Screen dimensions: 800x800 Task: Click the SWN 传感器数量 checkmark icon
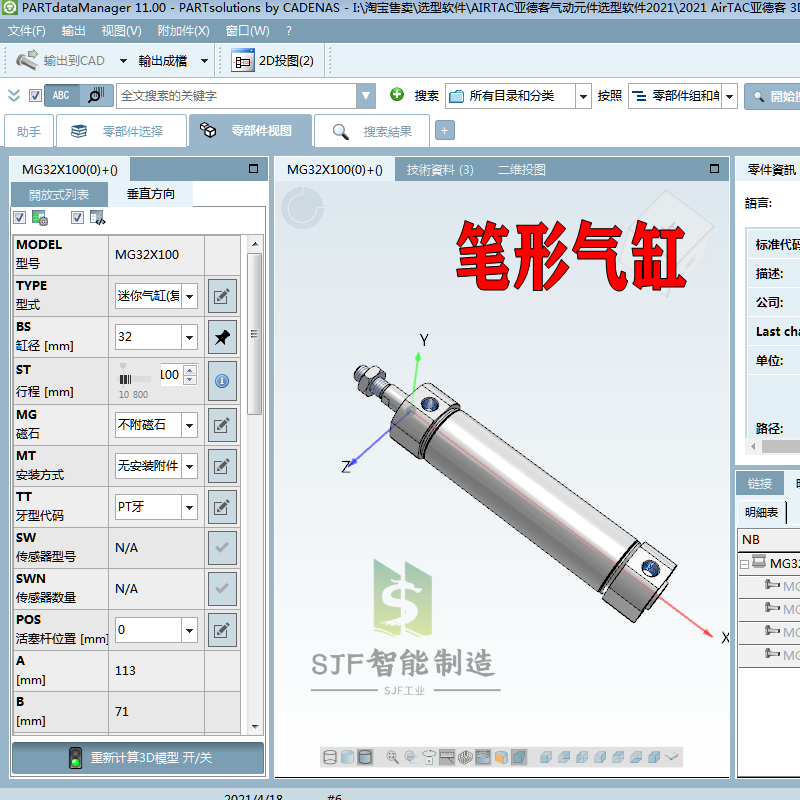[x=222, y=589]
